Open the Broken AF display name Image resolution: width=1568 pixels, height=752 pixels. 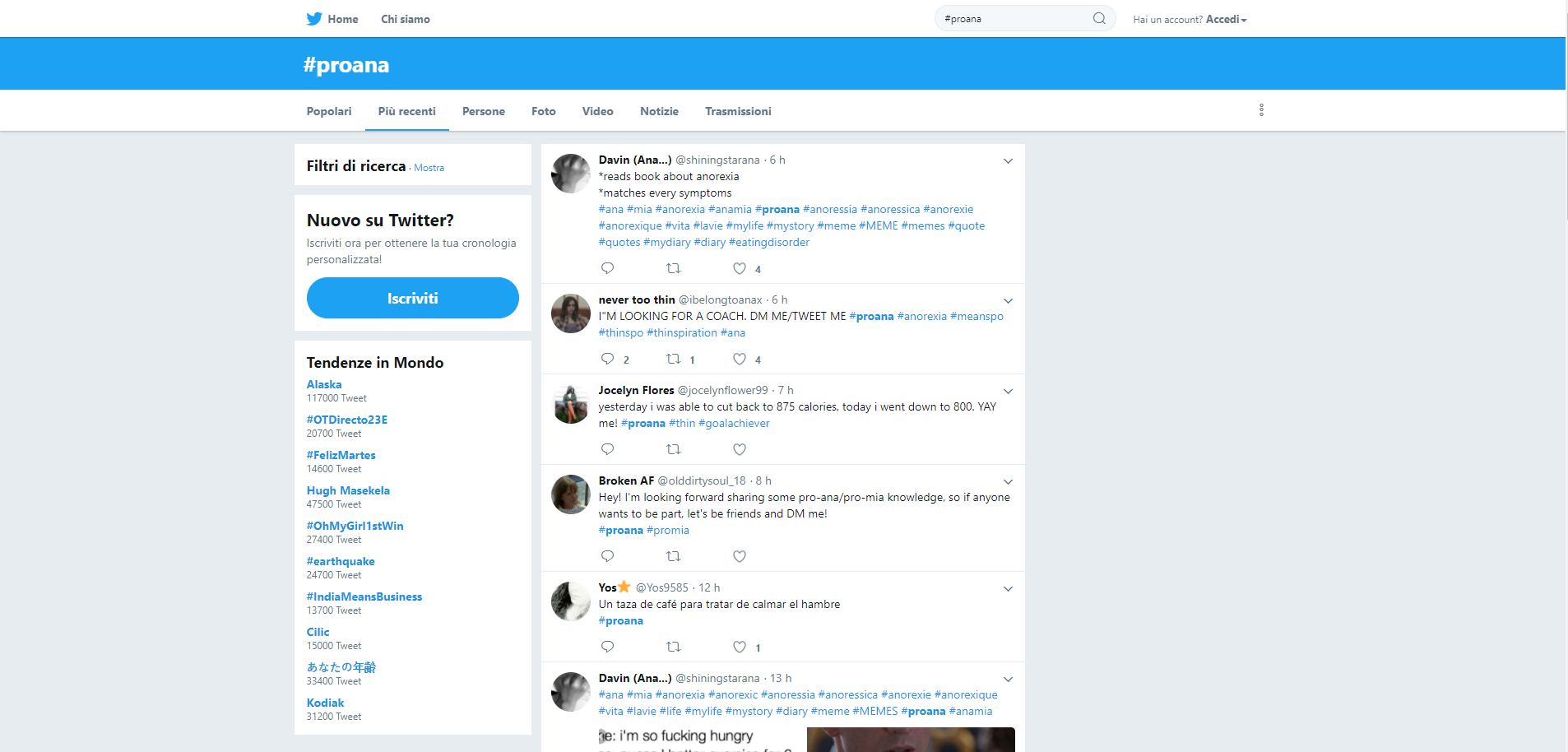[626, 480]
